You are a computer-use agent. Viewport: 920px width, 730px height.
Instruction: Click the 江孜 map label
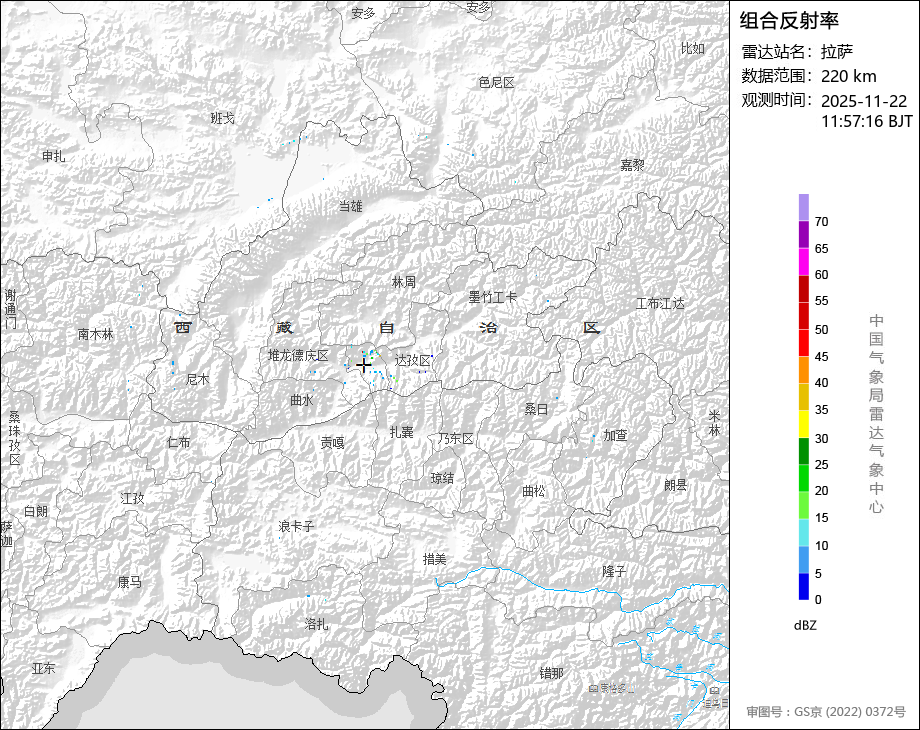pyautogui.click(x=132, y=498)
